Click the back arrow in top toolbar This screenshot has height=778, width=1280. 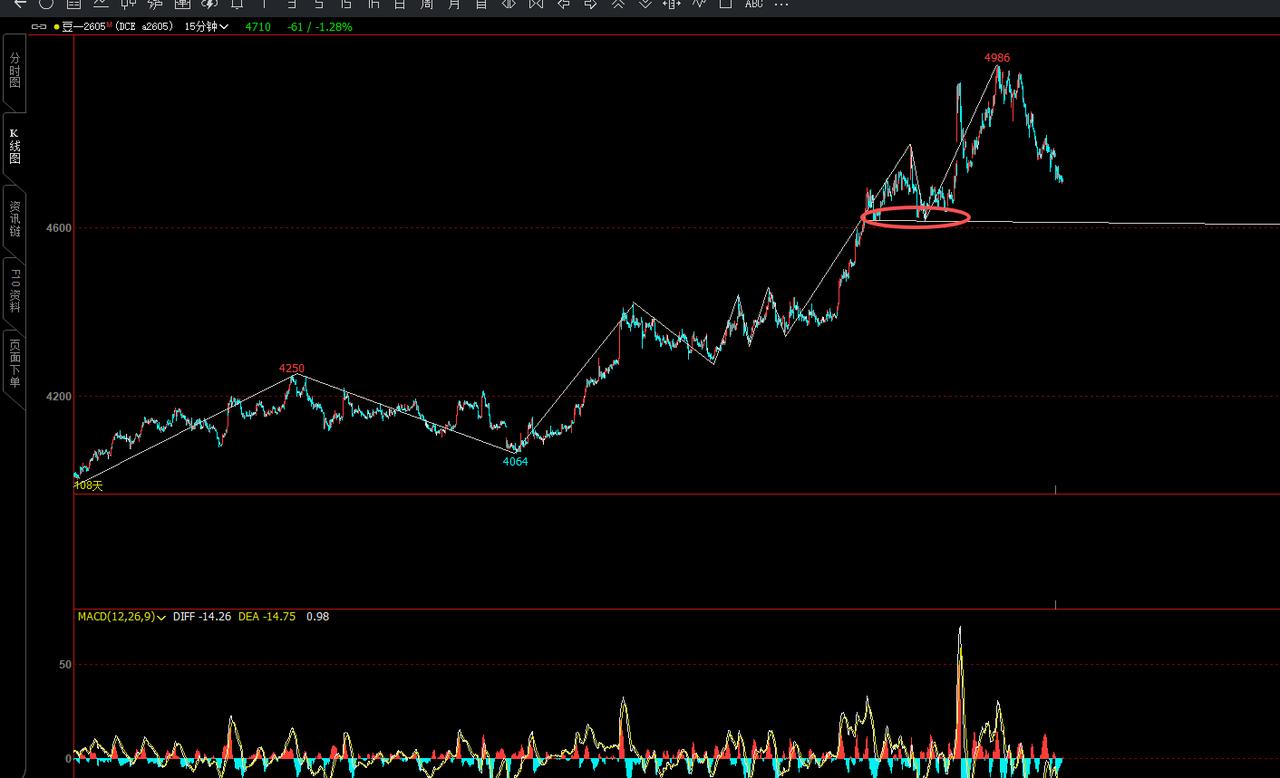tap(20, 4)
